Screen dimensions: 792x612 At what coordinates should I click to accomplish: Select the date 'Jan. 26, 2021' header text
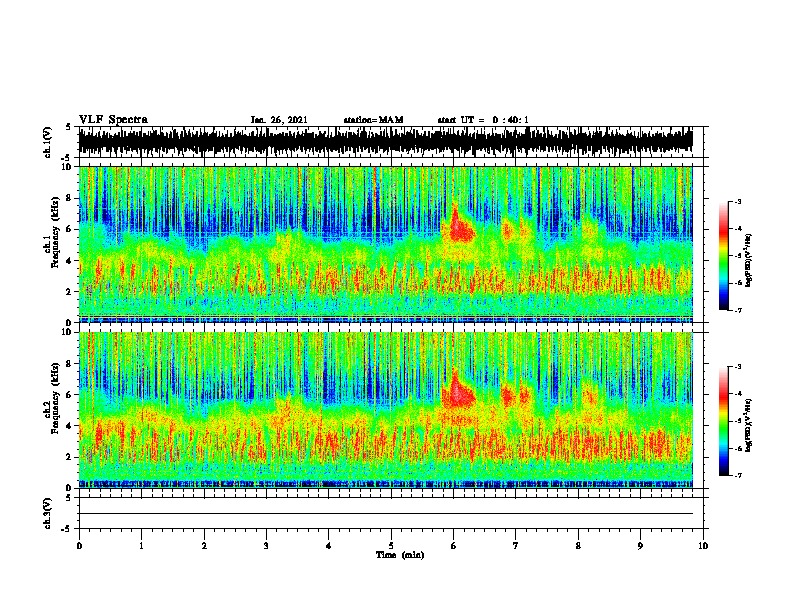point(279,120)
